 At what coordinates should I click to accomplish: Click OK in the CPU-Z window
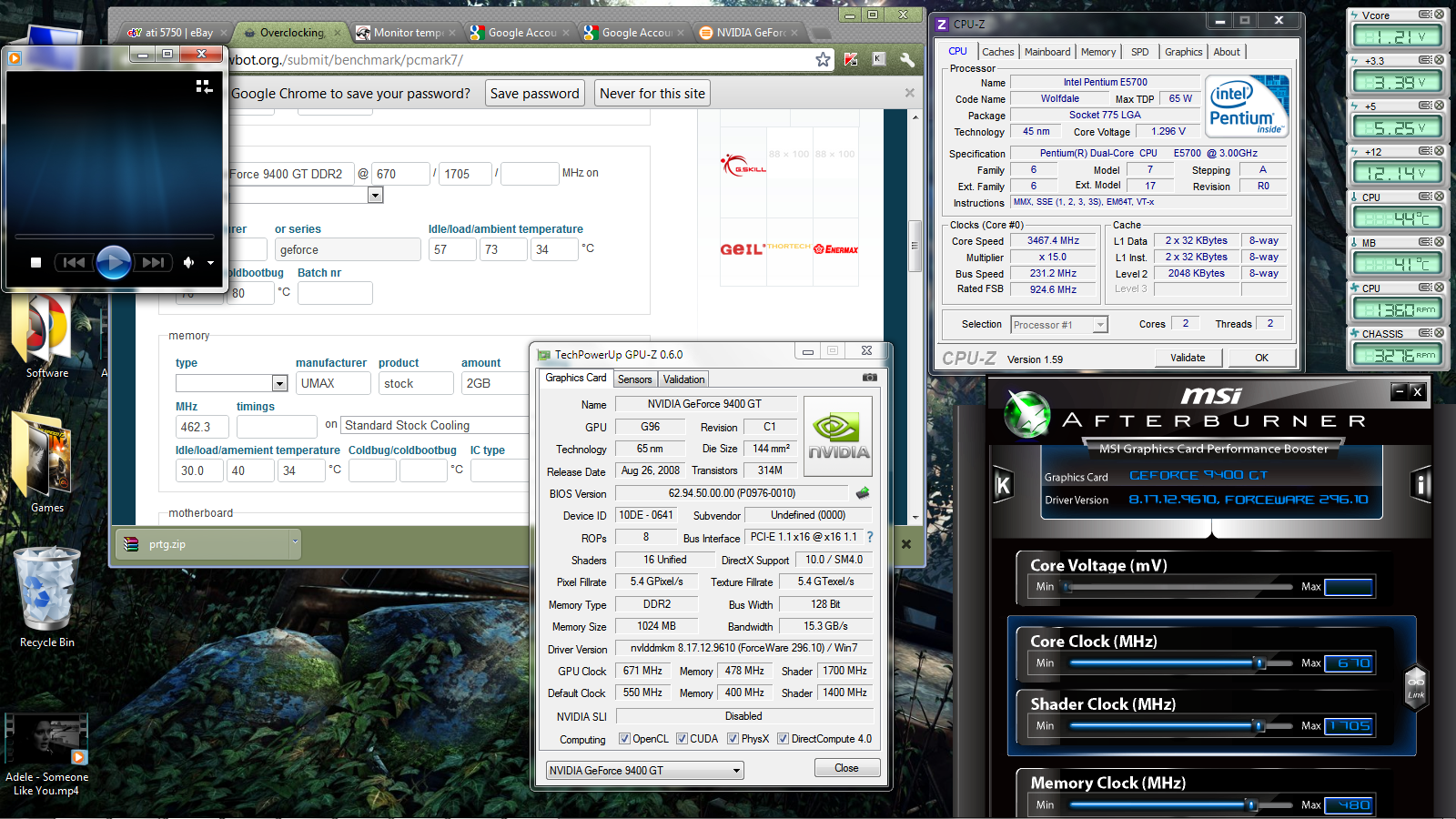click(1261, 358)
